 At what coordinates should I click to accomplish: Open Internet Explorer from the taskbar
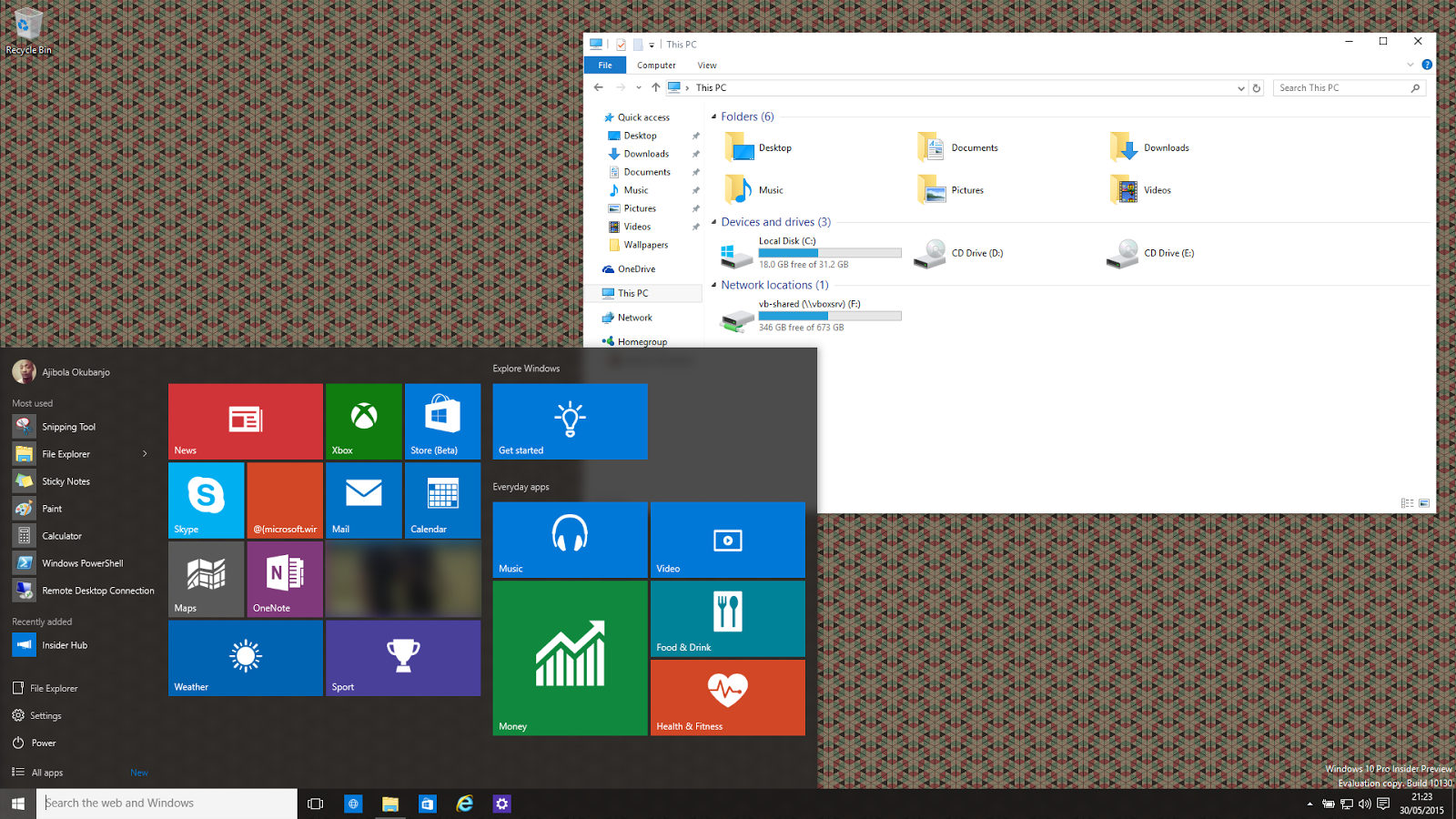(465, 804)
